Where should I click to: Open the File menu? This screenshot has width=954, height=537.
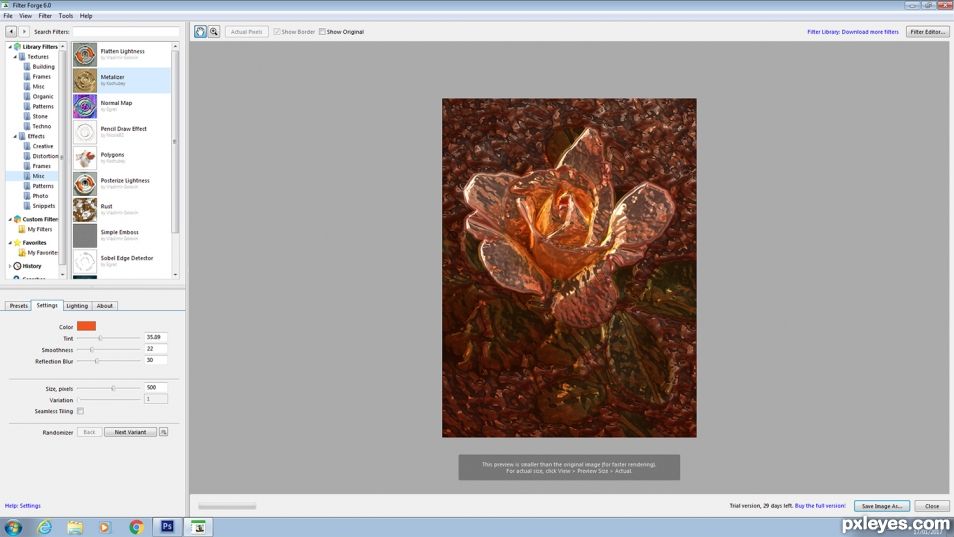click(x=8, y=16)
